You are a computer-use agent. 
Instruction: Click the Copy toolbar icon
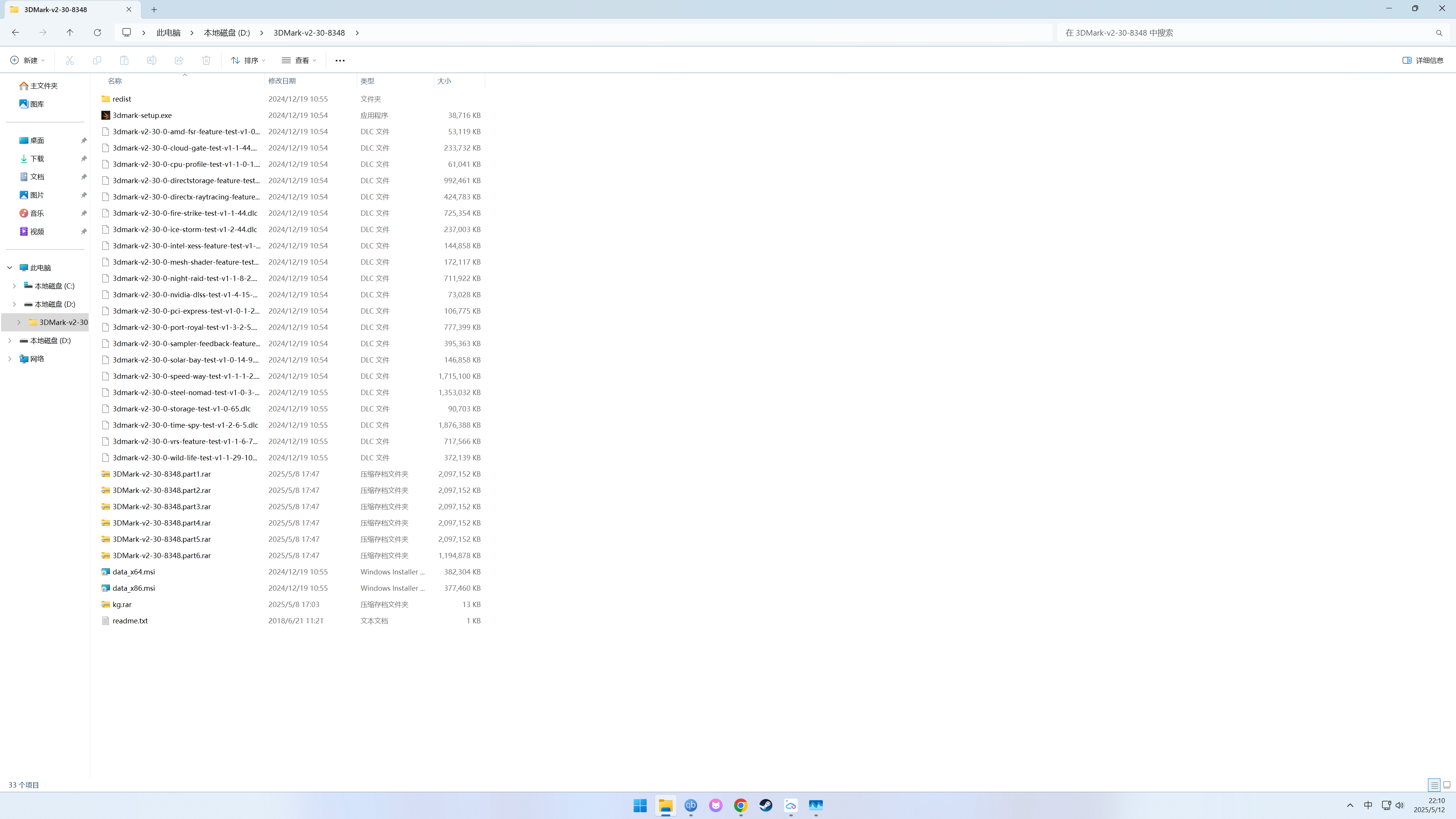coord(97,61)
